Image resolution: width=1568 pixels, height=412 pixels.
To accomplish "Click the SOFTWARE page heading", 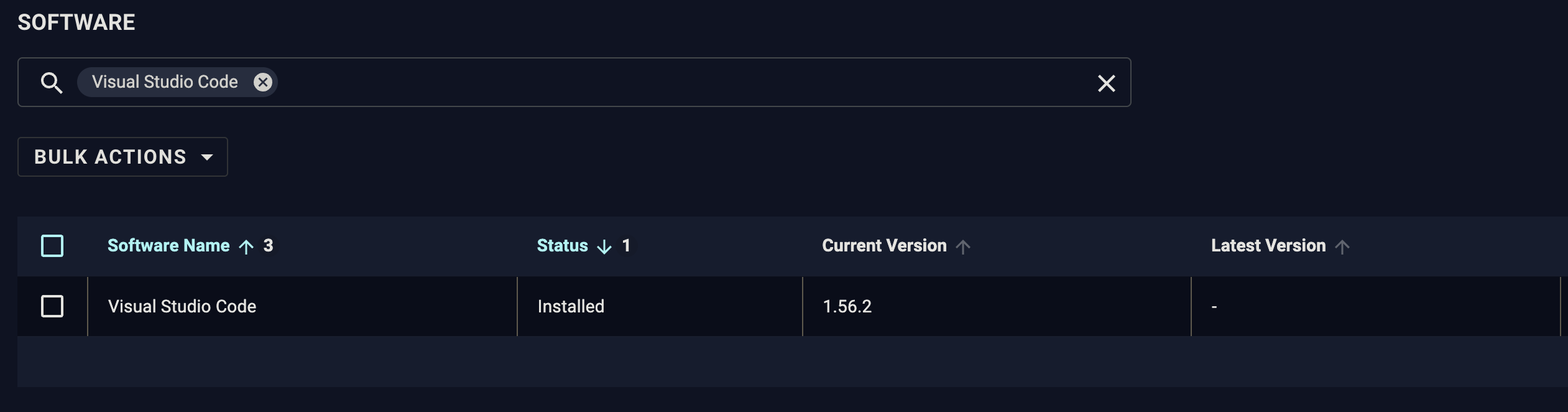I will 76,22.
